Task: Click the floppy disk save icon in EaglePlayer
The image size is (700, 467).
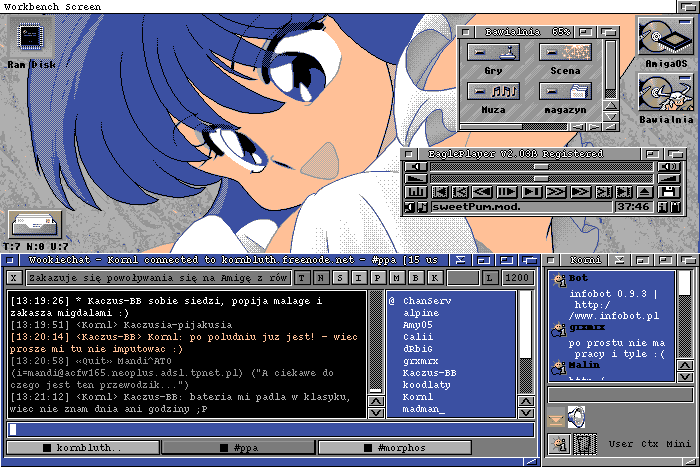Action: pos(669,192)
